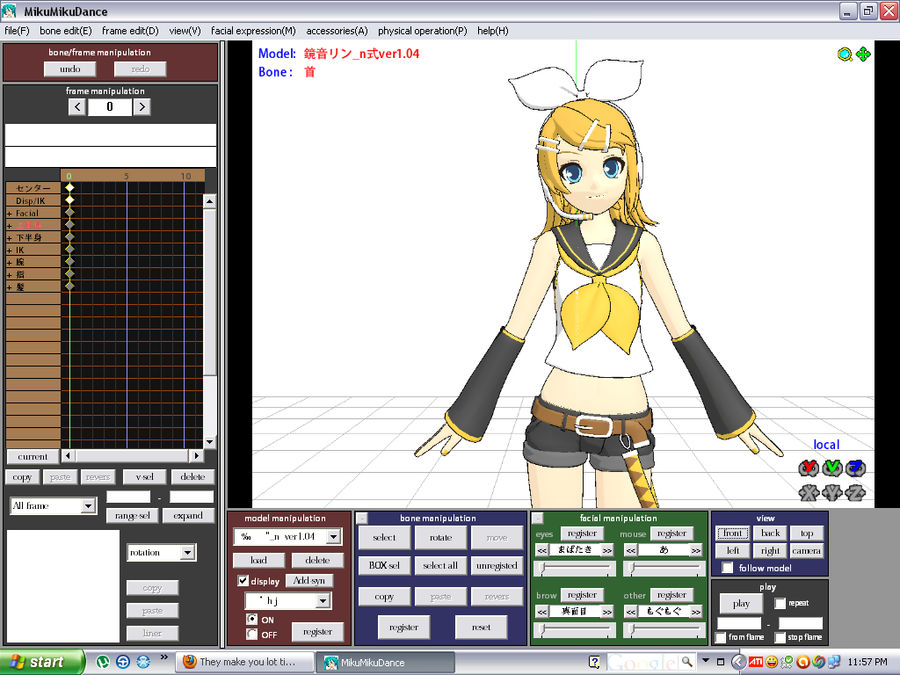Click the gray X translation icon under the globes
The height and width of the screenshot is (675, 900).
click(807, 491)
